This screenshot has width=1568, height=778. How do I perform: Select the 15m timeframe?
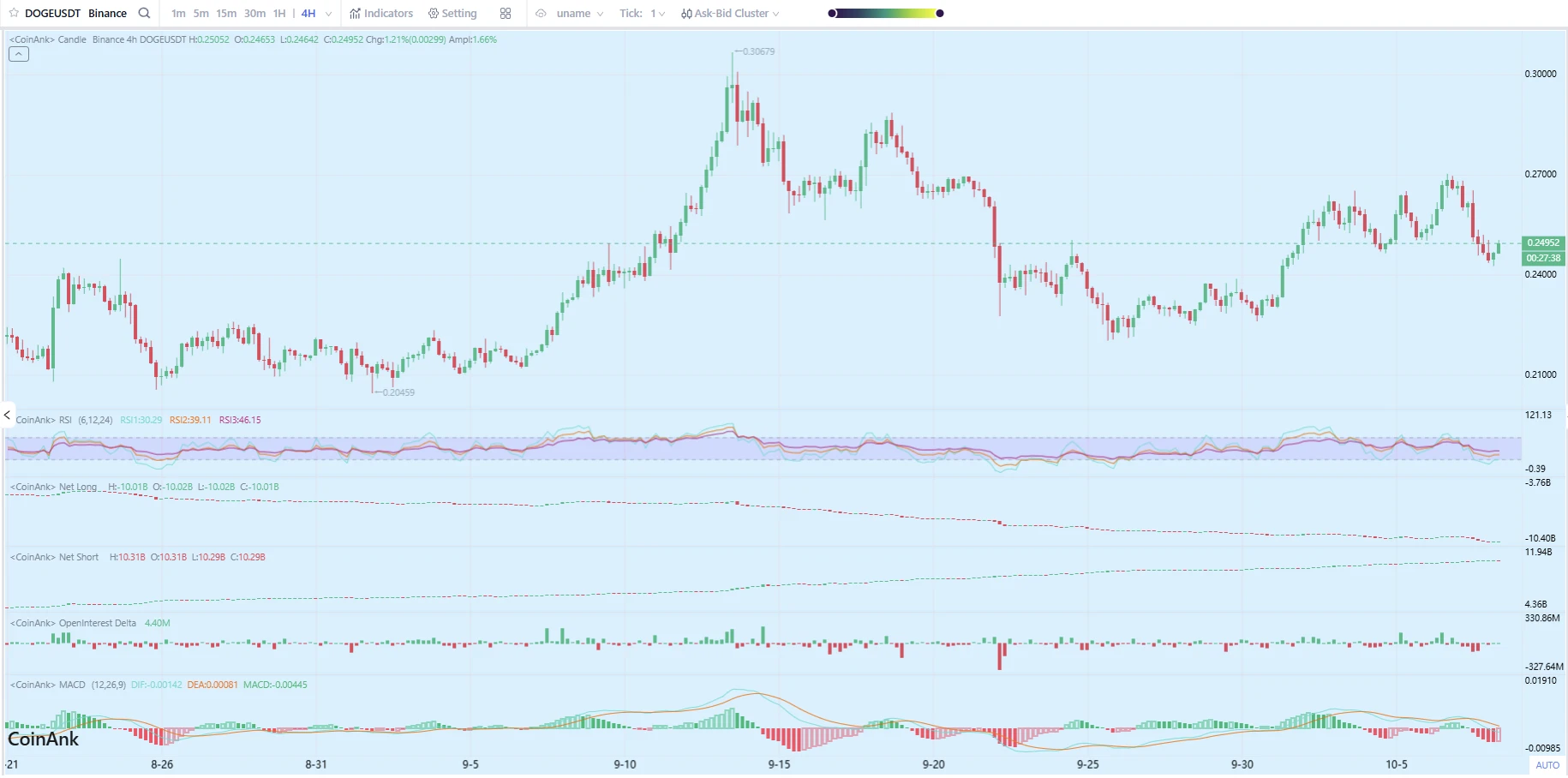(226, 14)
